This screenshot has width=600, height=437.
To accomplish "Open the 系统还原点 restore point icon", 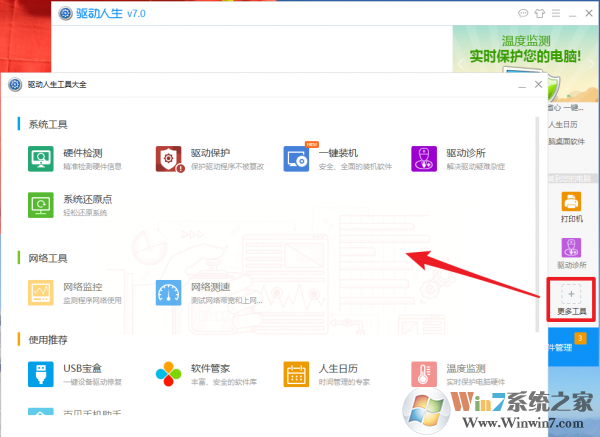I will [41, 205].
